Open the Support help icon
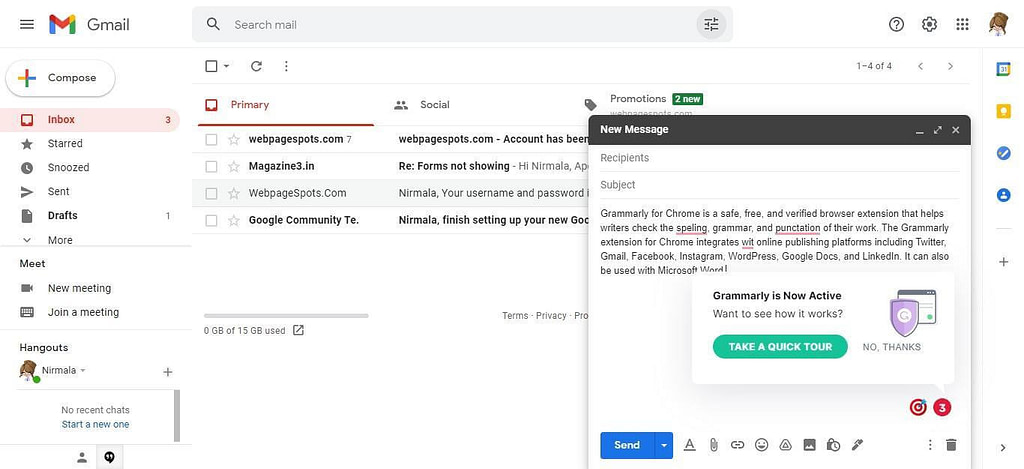 tap(896, 25)
